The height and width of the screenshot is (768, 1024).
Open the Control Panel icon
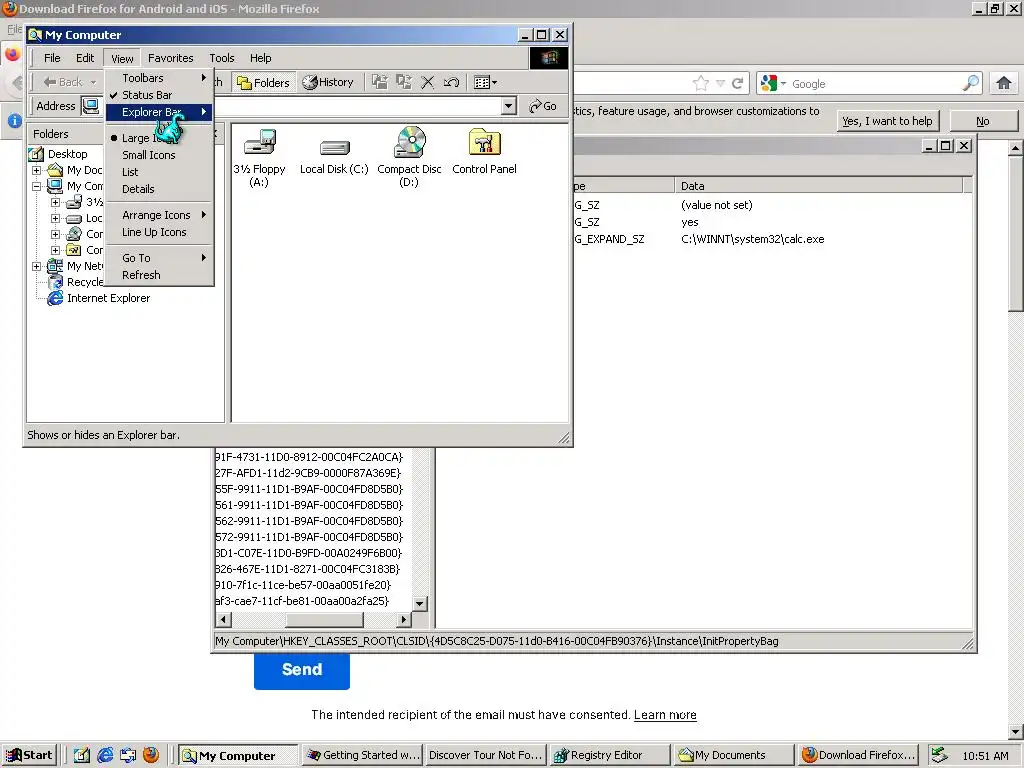(x=484, y=152)
